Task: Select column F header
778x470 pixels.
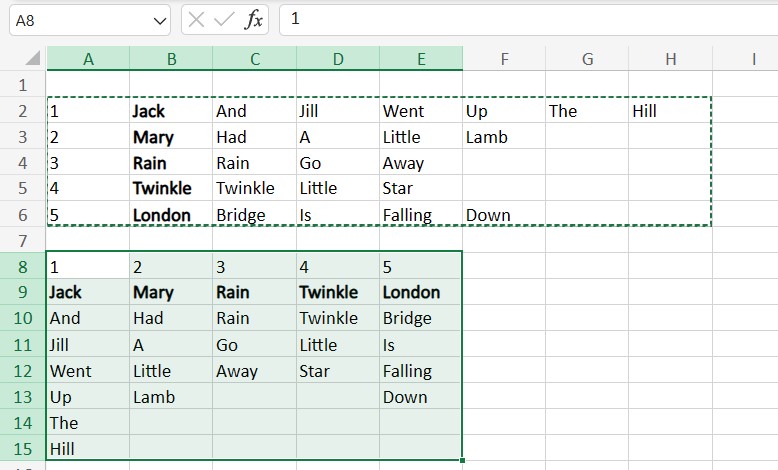Action: pyautogui.click(x=504, y=59)
